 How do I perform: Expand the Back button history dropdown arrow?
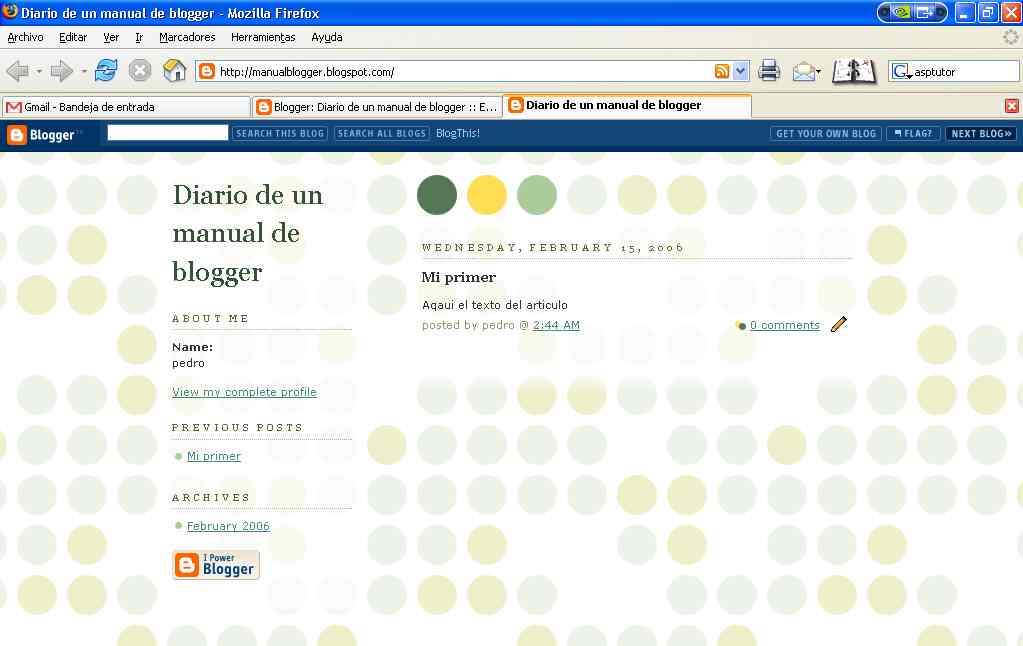pyautogui.click(x=40, y=72)
